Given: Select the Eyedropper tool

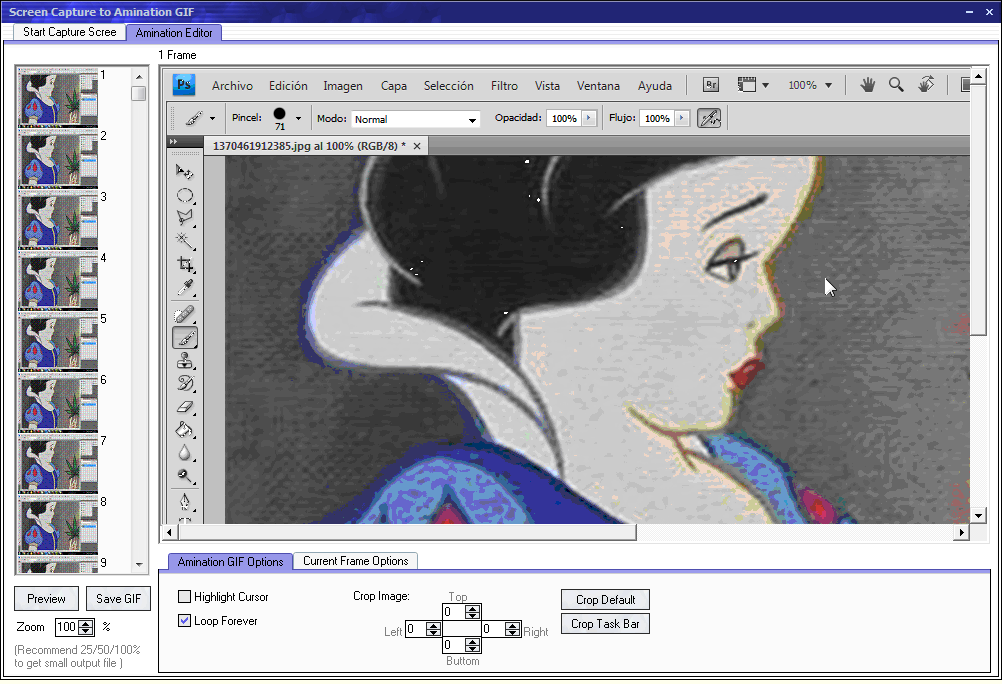Looking at the screenshot, I should (x=185, y=288).
